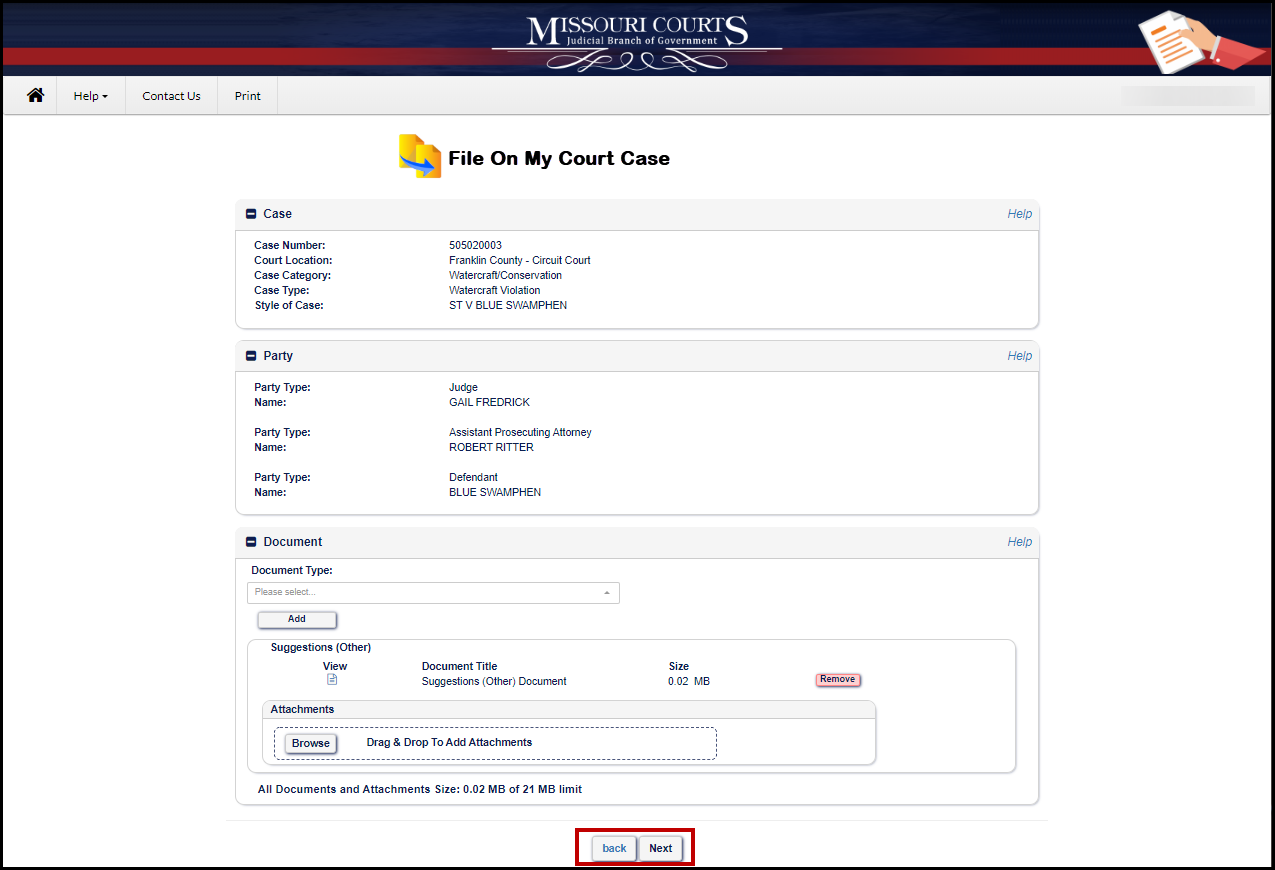Collapse the Party section minus icon
The height and width of the screenshot is (870, 1275).
pos(251,356)
